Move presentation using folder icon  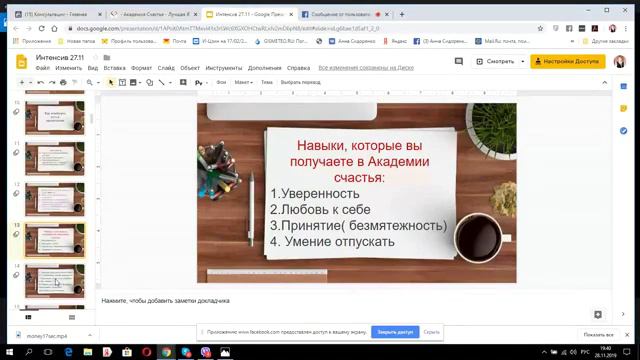tap(107, 58)
